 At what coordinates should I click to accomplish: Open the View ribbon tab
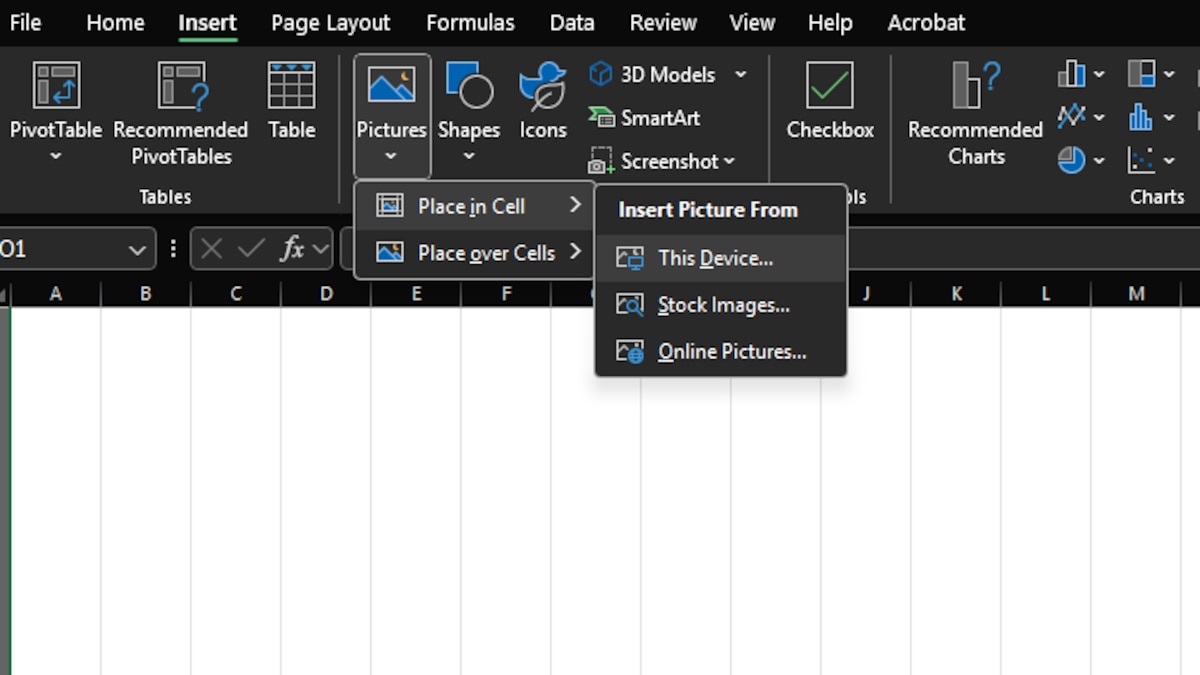(x=752, y=22)
